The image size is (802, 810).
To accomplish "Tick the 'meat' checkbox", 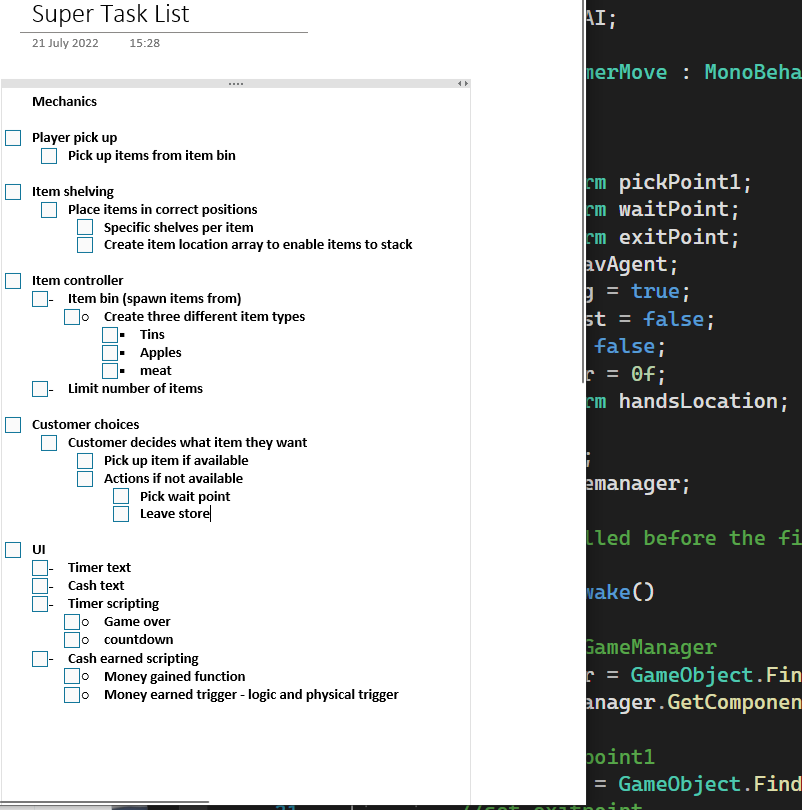I will point(109,371).
